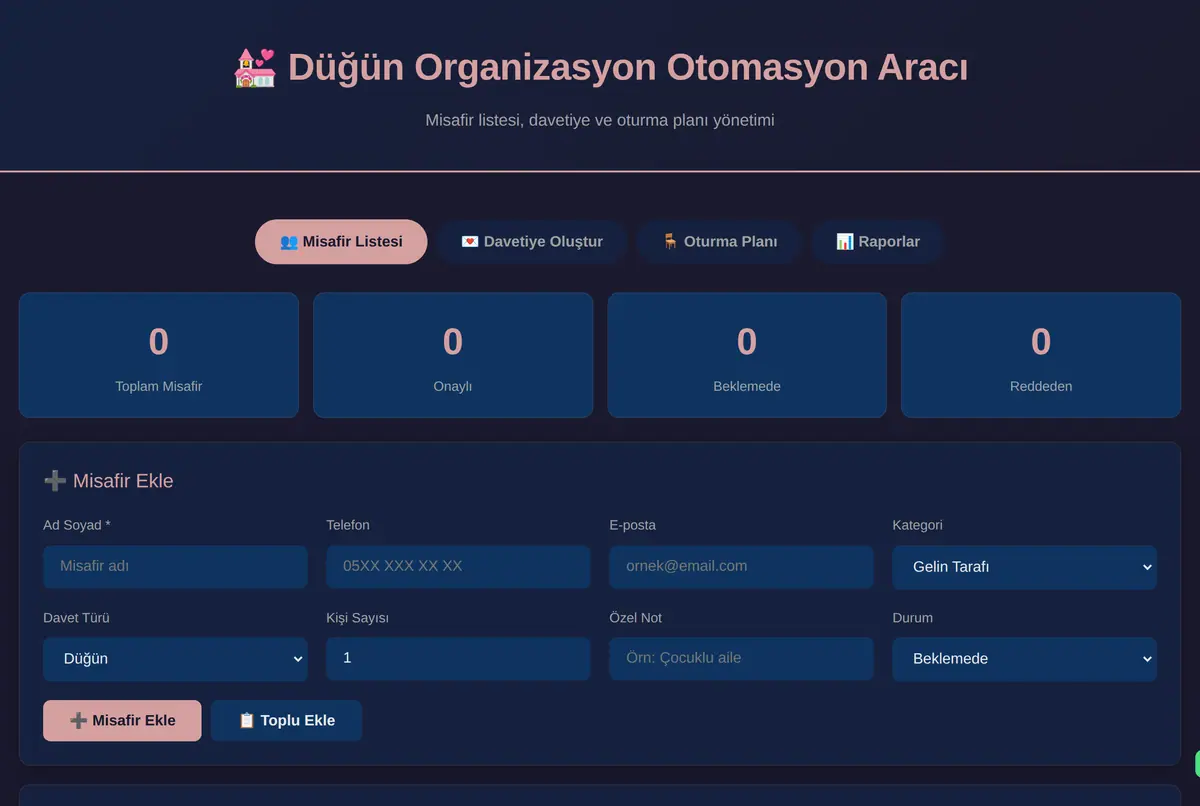This screenshot has height=806, width=1200.
Task: Click the pink Misafir Ekle button
Action: click(x=122, y=720)
